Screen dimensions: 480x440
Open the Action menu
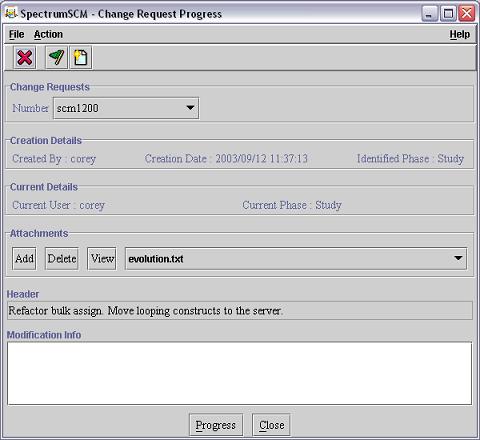(x=48, y=34)
